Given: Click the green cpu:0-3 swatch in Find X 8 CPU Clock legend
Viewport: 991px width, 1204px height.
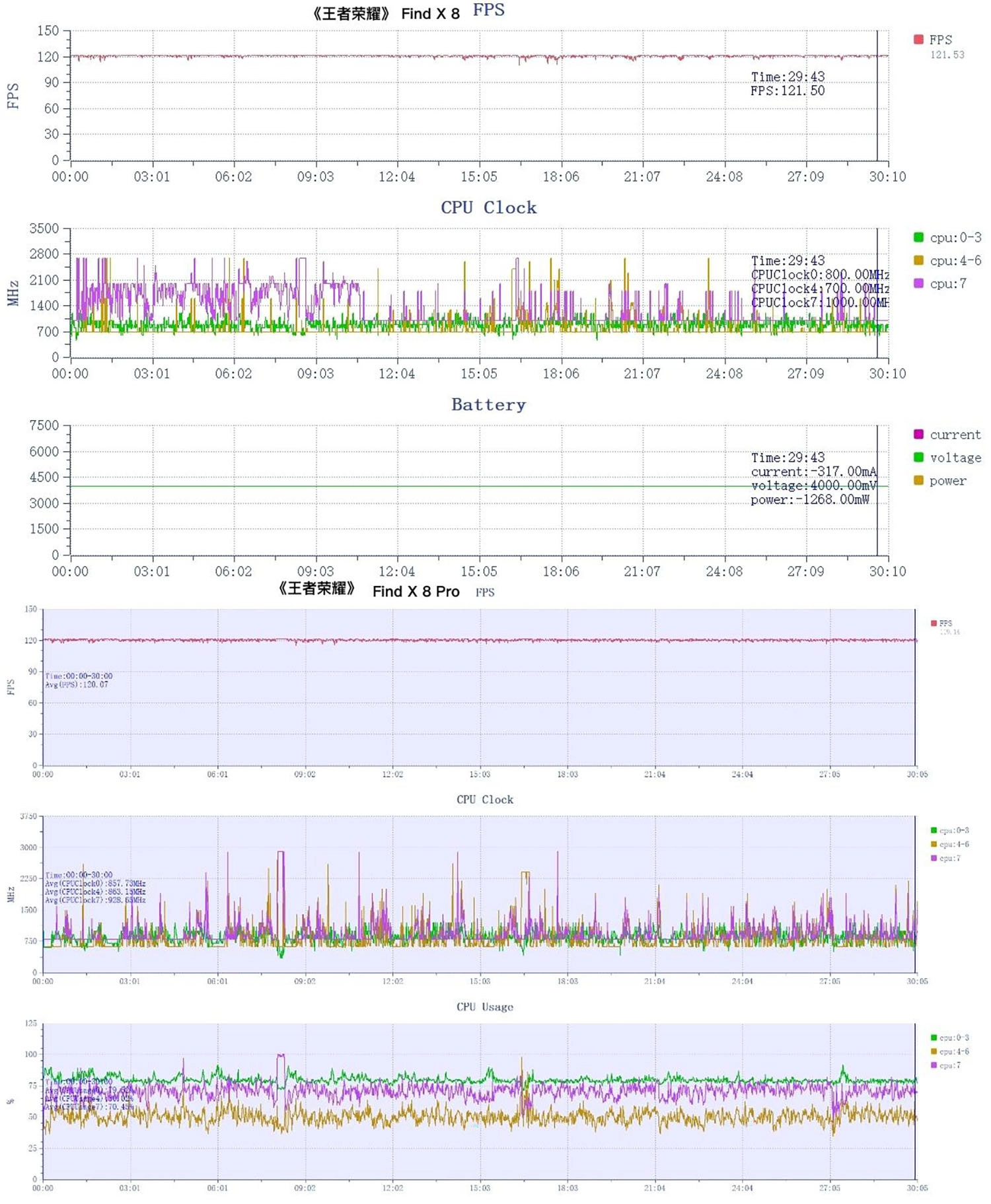Looking at the screenshot, I should click(x=918, y=237).
